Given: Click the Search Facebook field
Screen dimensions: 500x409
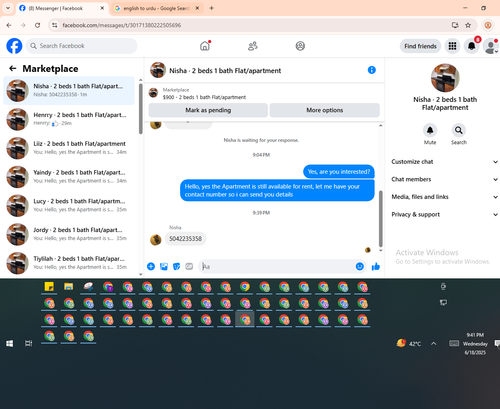Looking at the screenshot, I should coord(82,46).
